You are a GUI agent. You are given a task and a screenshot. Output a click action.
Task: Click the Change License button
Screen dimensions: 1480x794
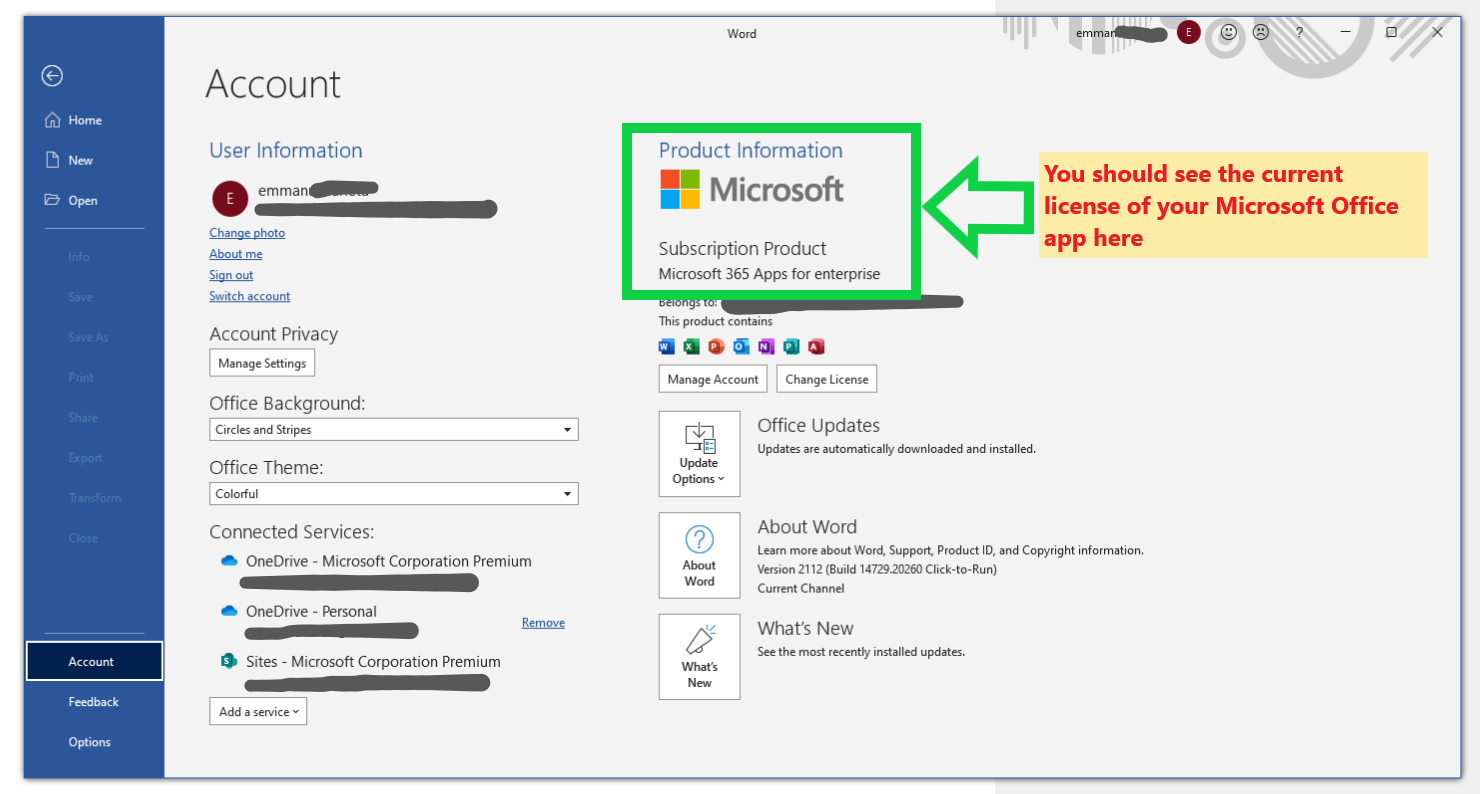pyautogui.click(x=827, y=379)
